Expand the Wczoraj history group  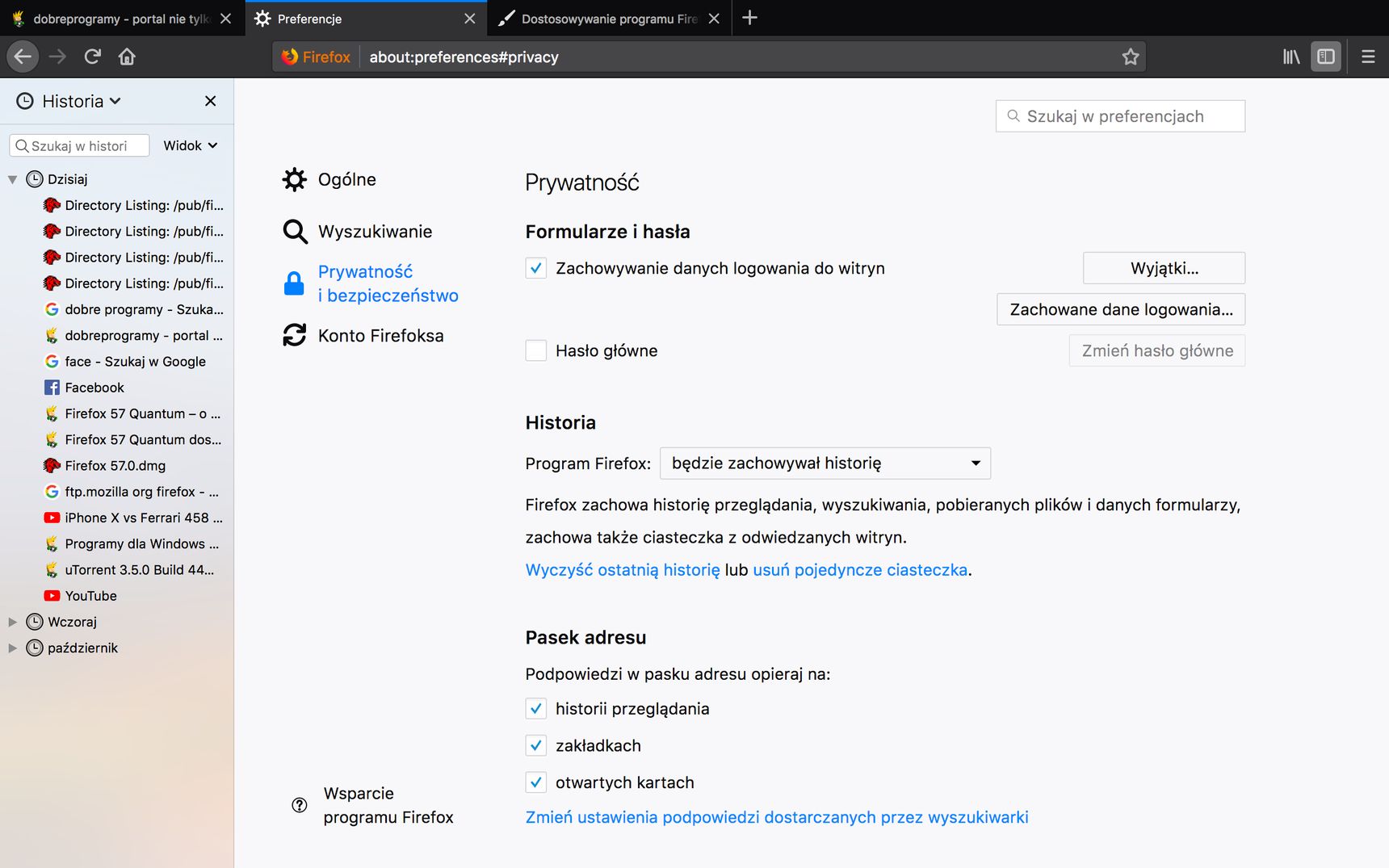[13, 622]
